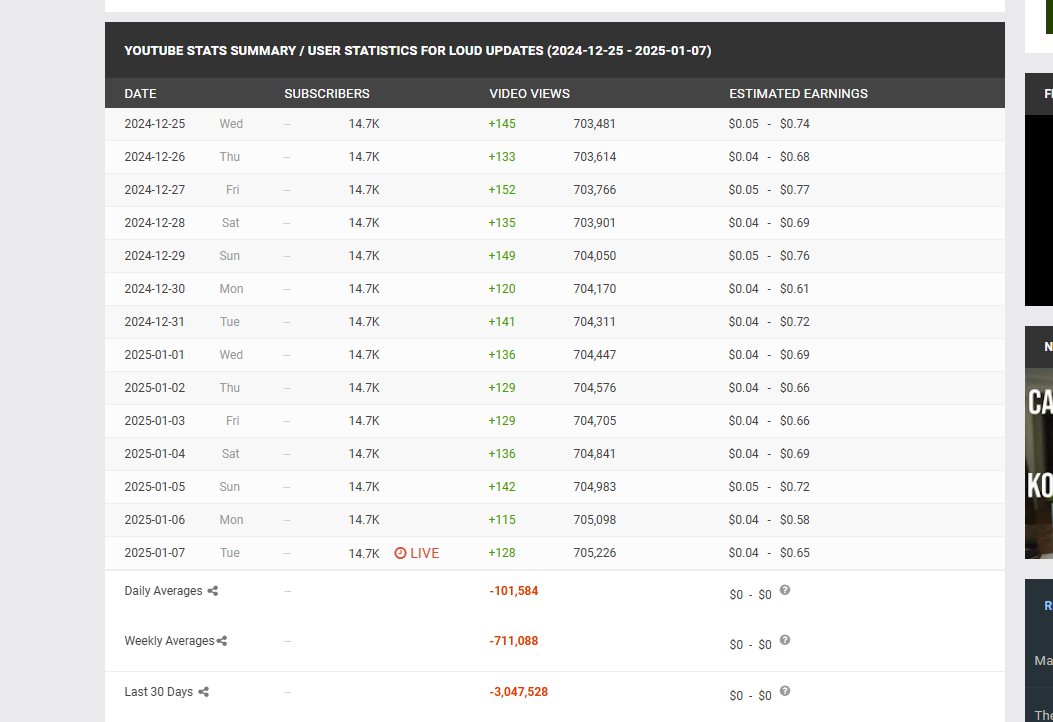Select the date 2024-12-30
This screenshot has height=722, width=1053.
pos(154,288)
